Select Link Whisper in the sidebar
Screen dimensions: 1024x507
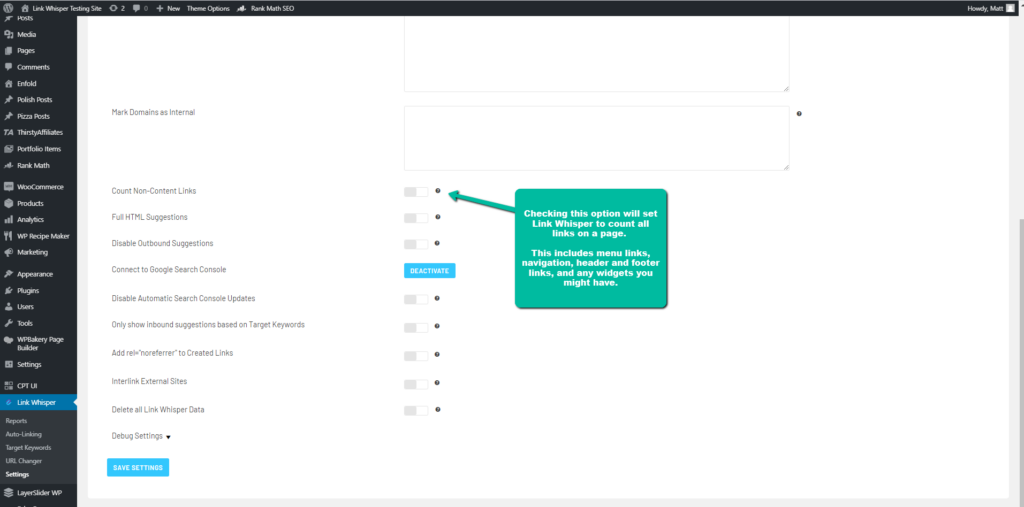click(x=39, y=402)
